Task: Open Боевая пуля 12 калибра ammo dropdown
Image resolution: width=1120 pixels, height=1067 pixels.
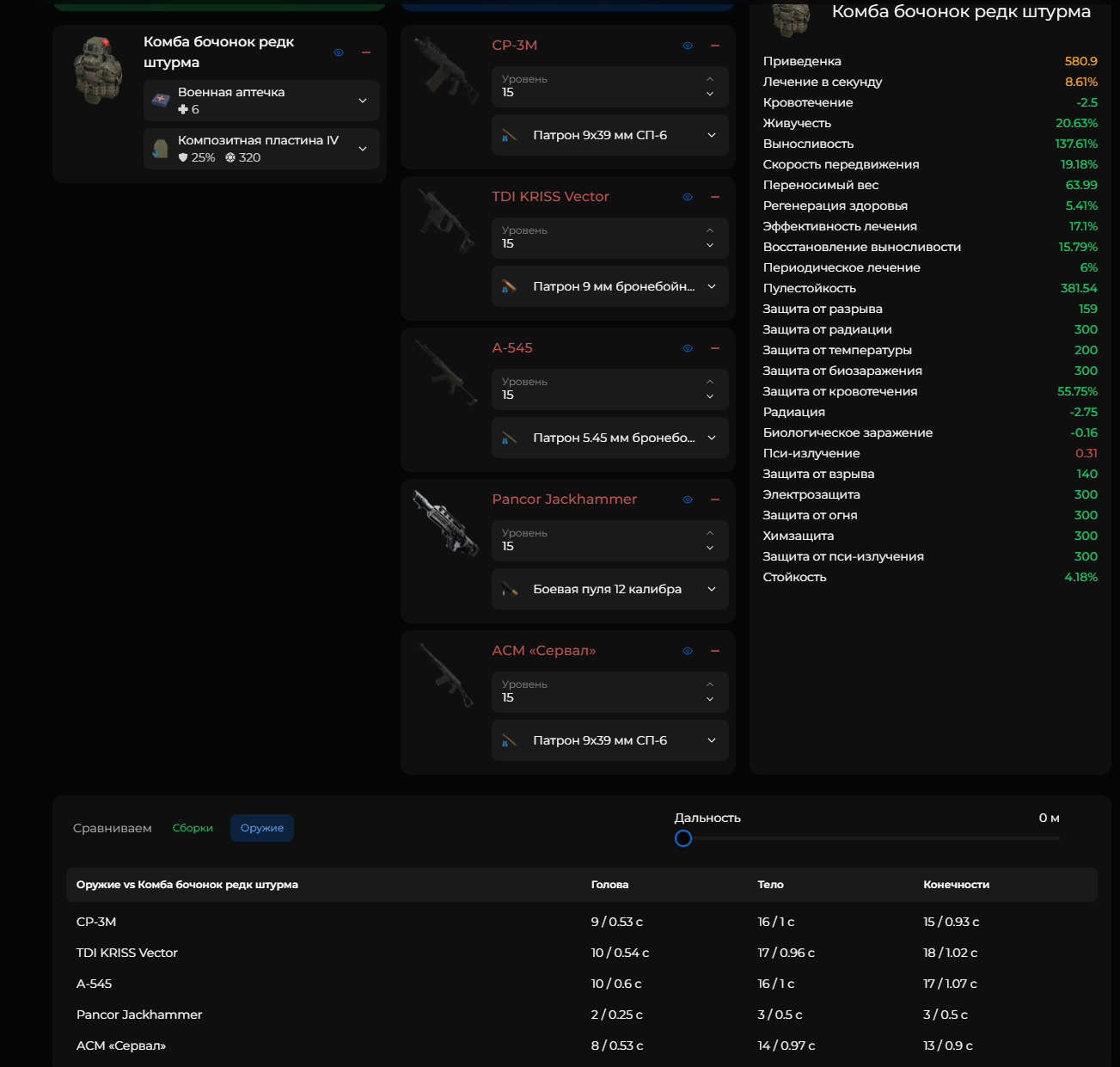Action: pyautogui.click(x=711, y=589)
